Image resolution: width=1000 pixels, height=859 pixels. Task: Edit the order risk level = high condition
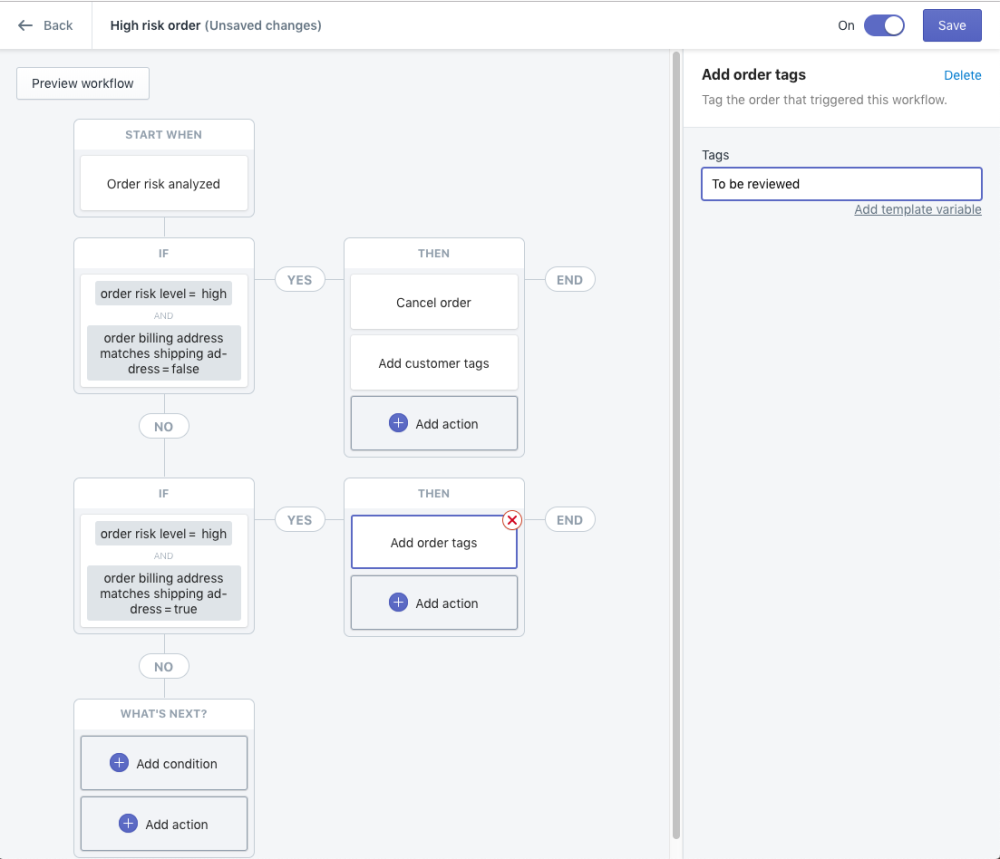click(x=163, y=293)
